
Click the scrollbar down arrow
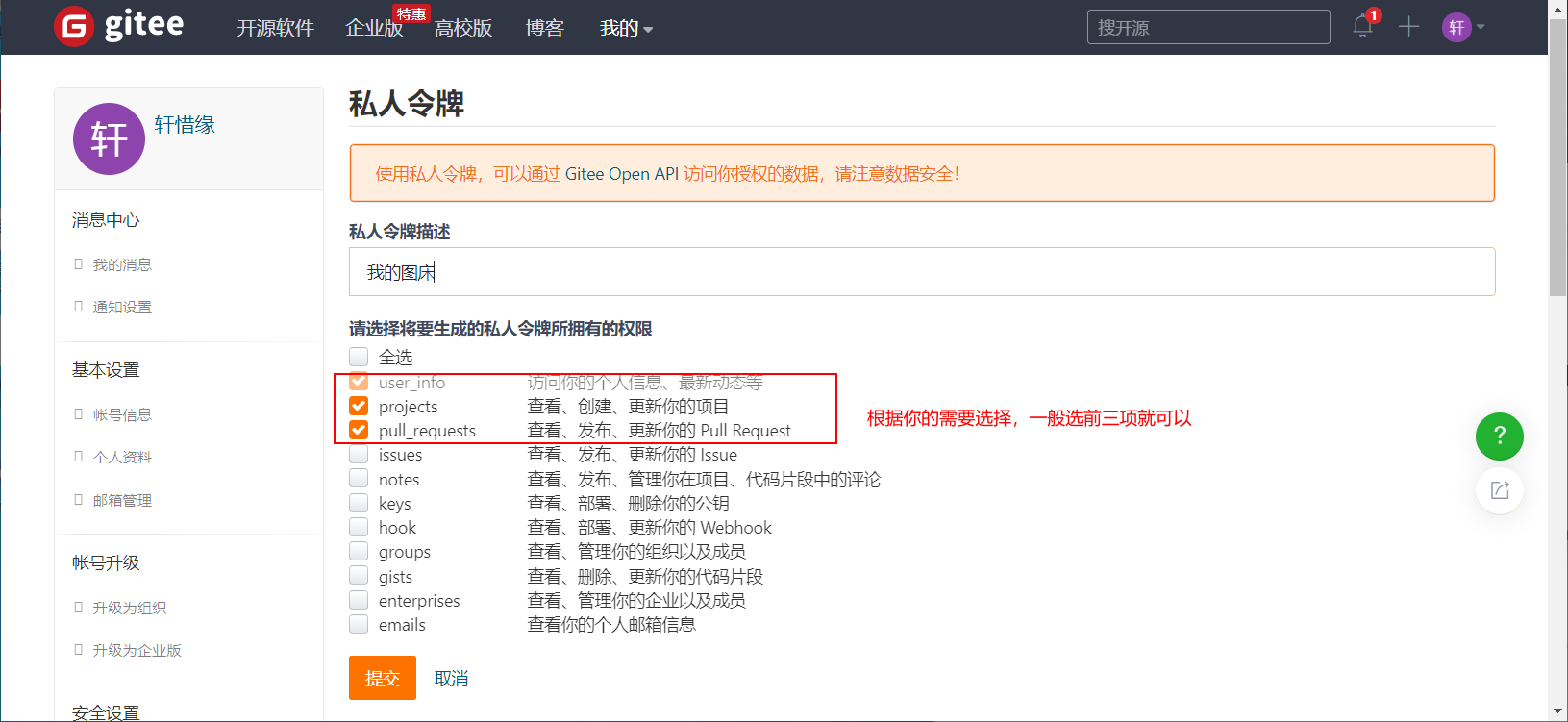[1557, 712]
